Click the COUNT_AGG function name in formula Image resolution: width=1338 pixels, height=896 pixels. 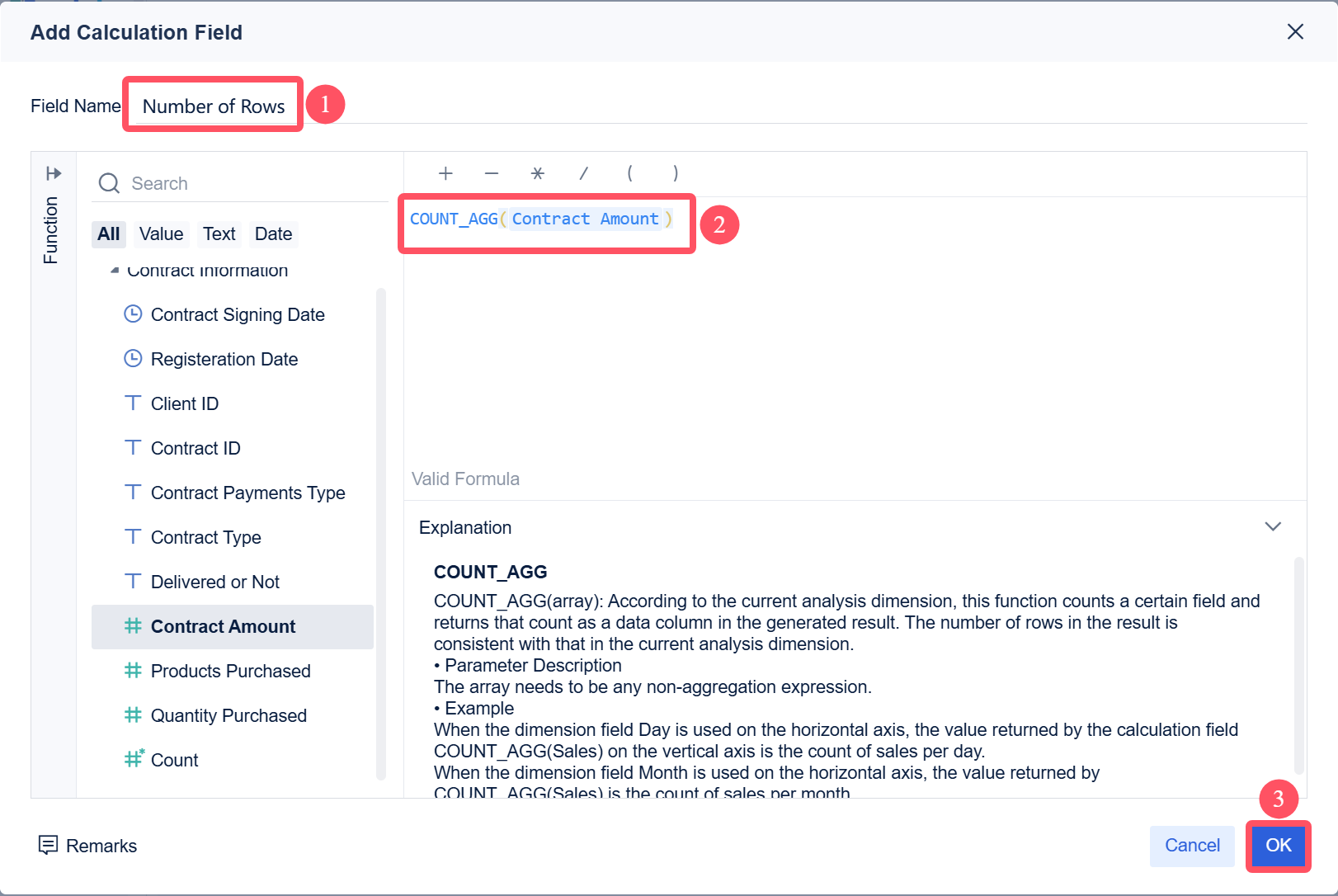454,219
